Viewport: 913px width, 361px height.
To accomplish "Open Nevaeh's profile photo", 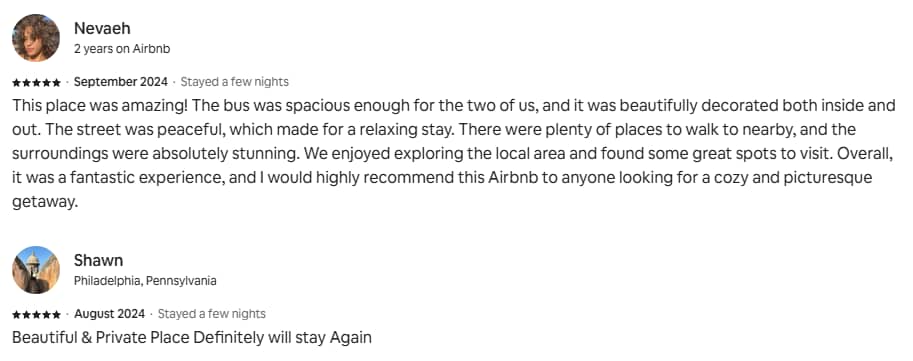I will [36, 38].
